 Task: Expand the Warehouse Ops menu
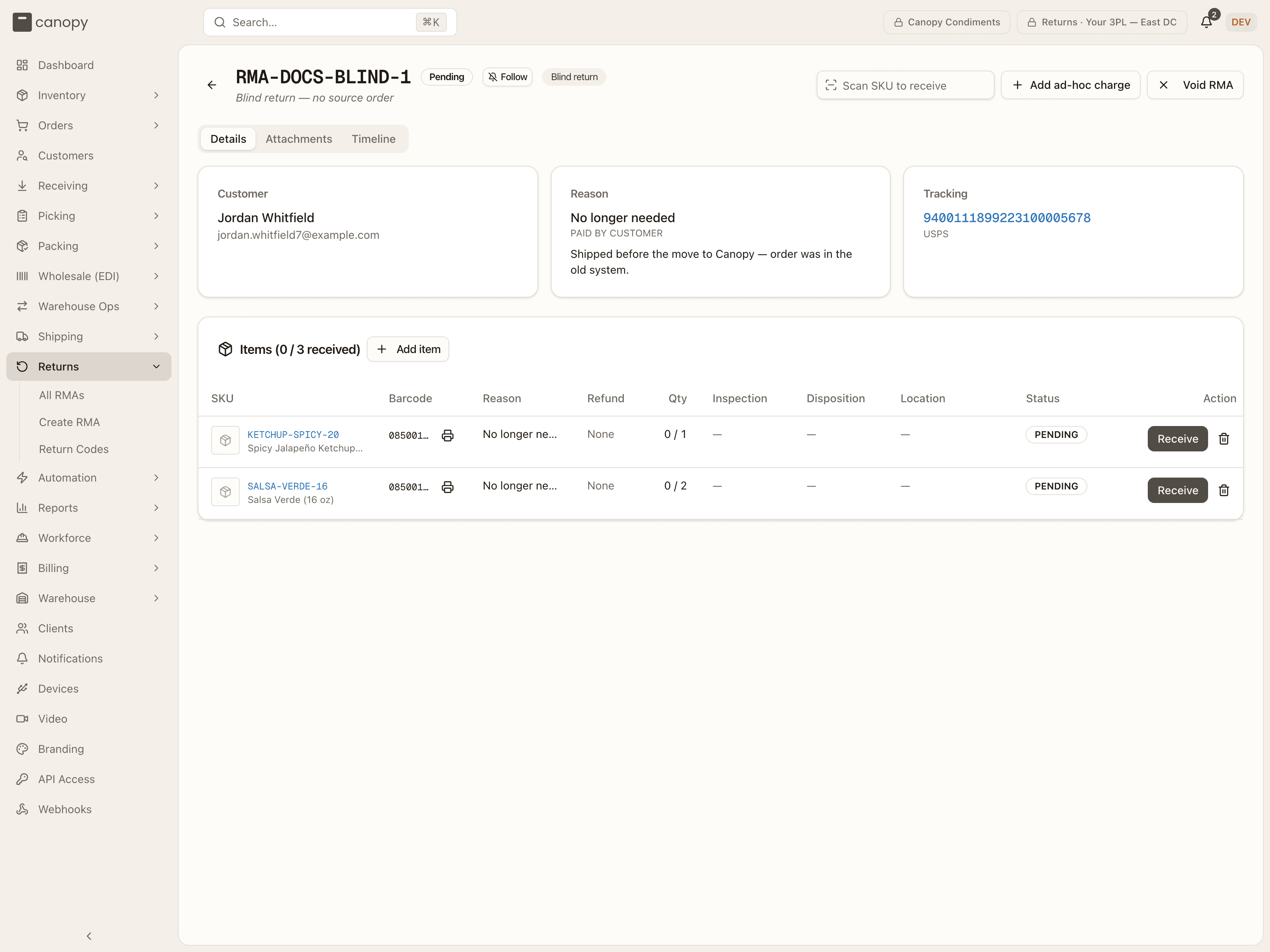coord(89,306)
